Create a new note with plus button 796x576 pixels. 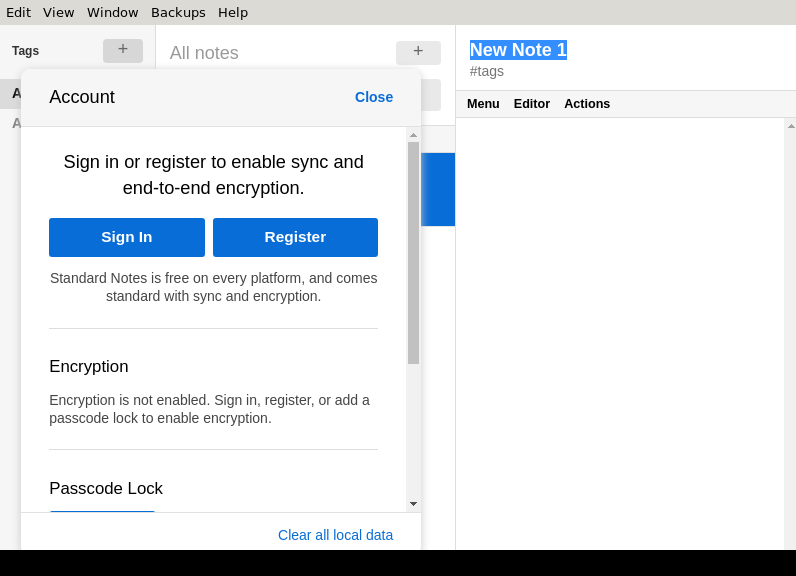click(x=418, y=52)
